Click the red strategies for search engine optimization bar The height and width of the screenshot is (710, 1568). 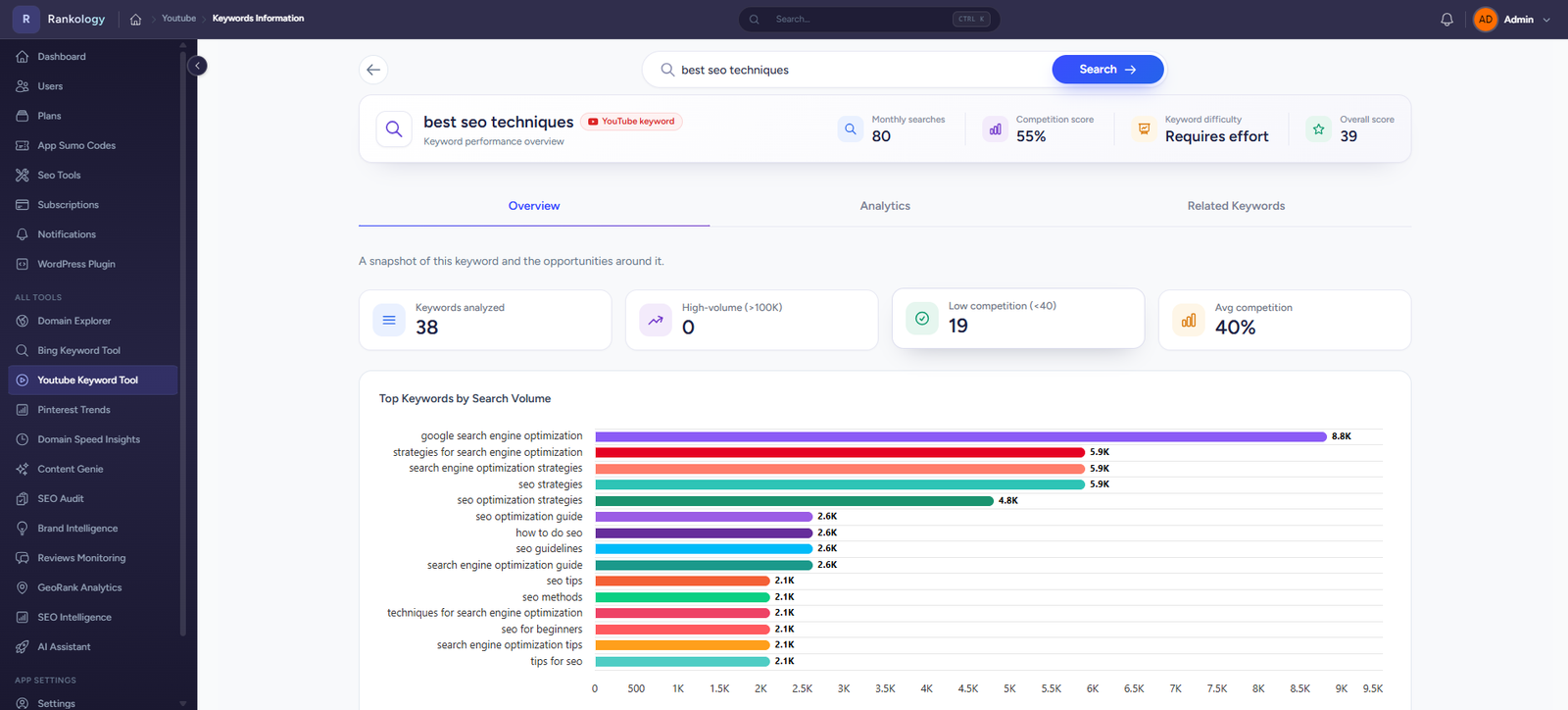tap(840, 452)
